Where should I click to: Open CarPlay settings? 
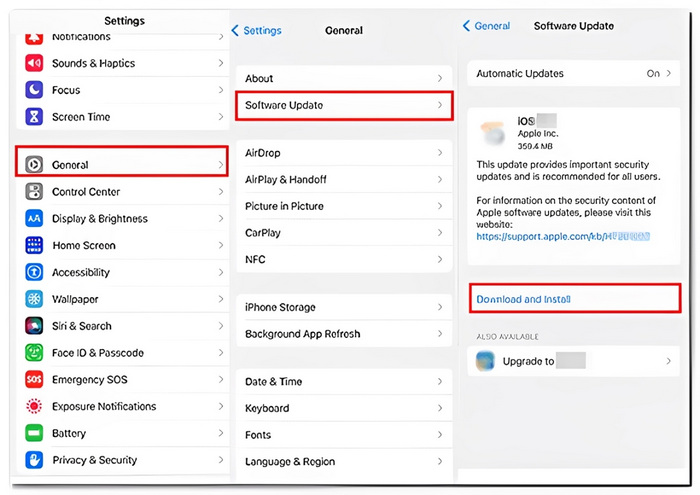coord(344,233)
